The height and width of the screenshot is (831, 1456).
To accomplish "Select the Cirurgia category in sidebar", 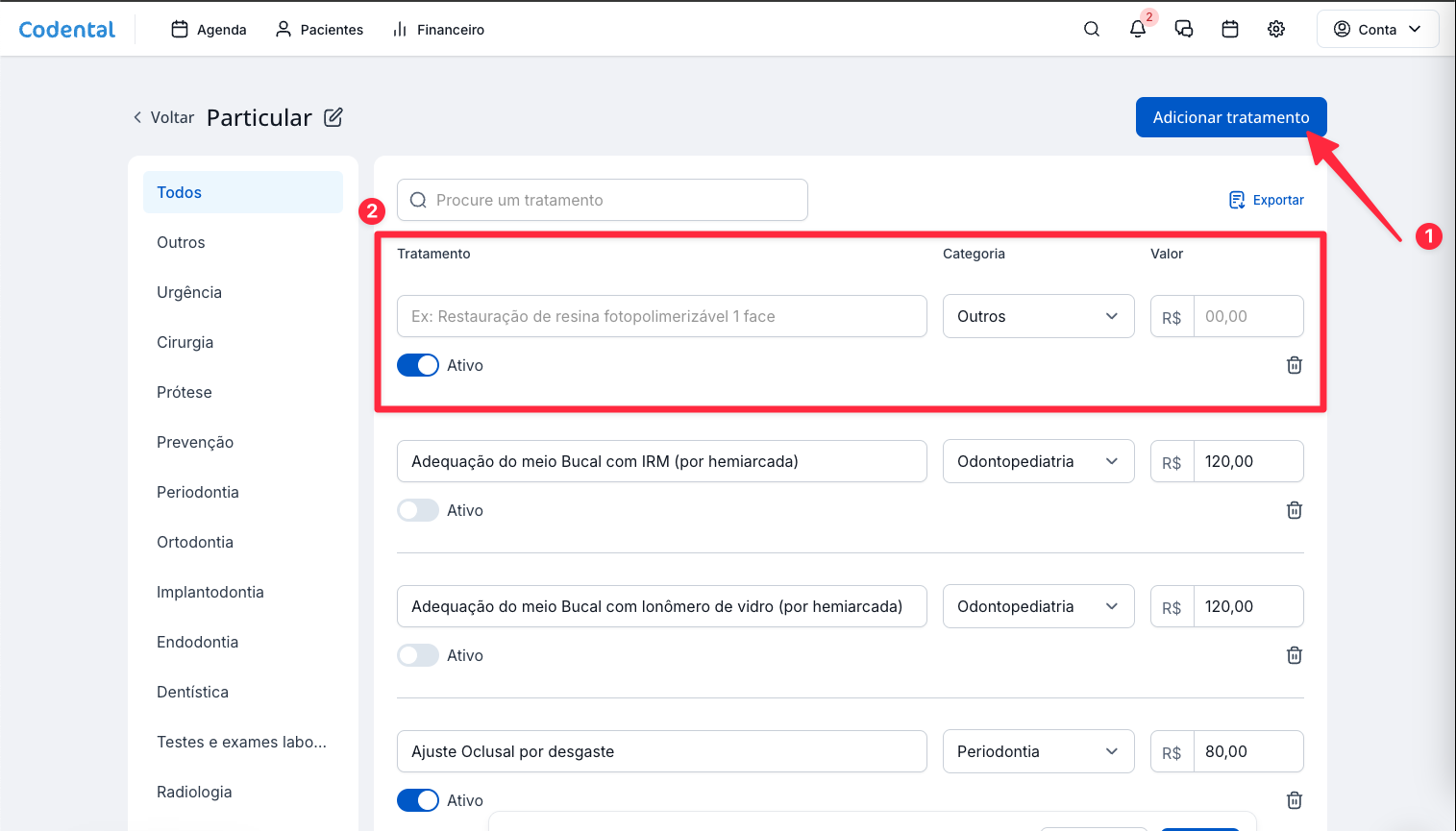I will [185, 342].
